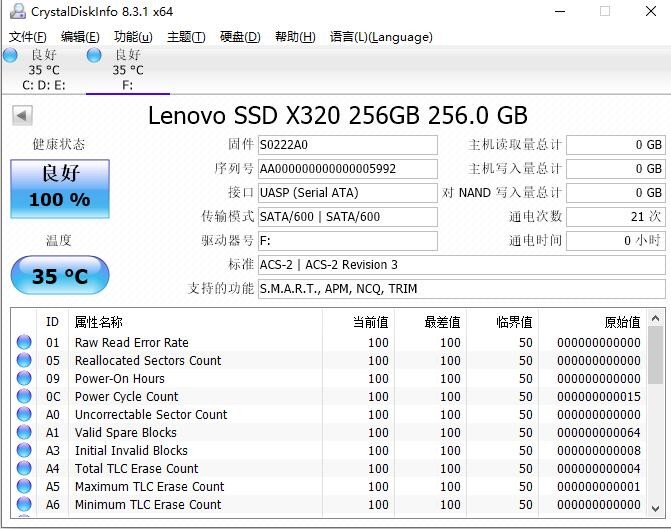
Task: Click raw value 000000000008
Action: pyautogui.click(x=599, y=450)
